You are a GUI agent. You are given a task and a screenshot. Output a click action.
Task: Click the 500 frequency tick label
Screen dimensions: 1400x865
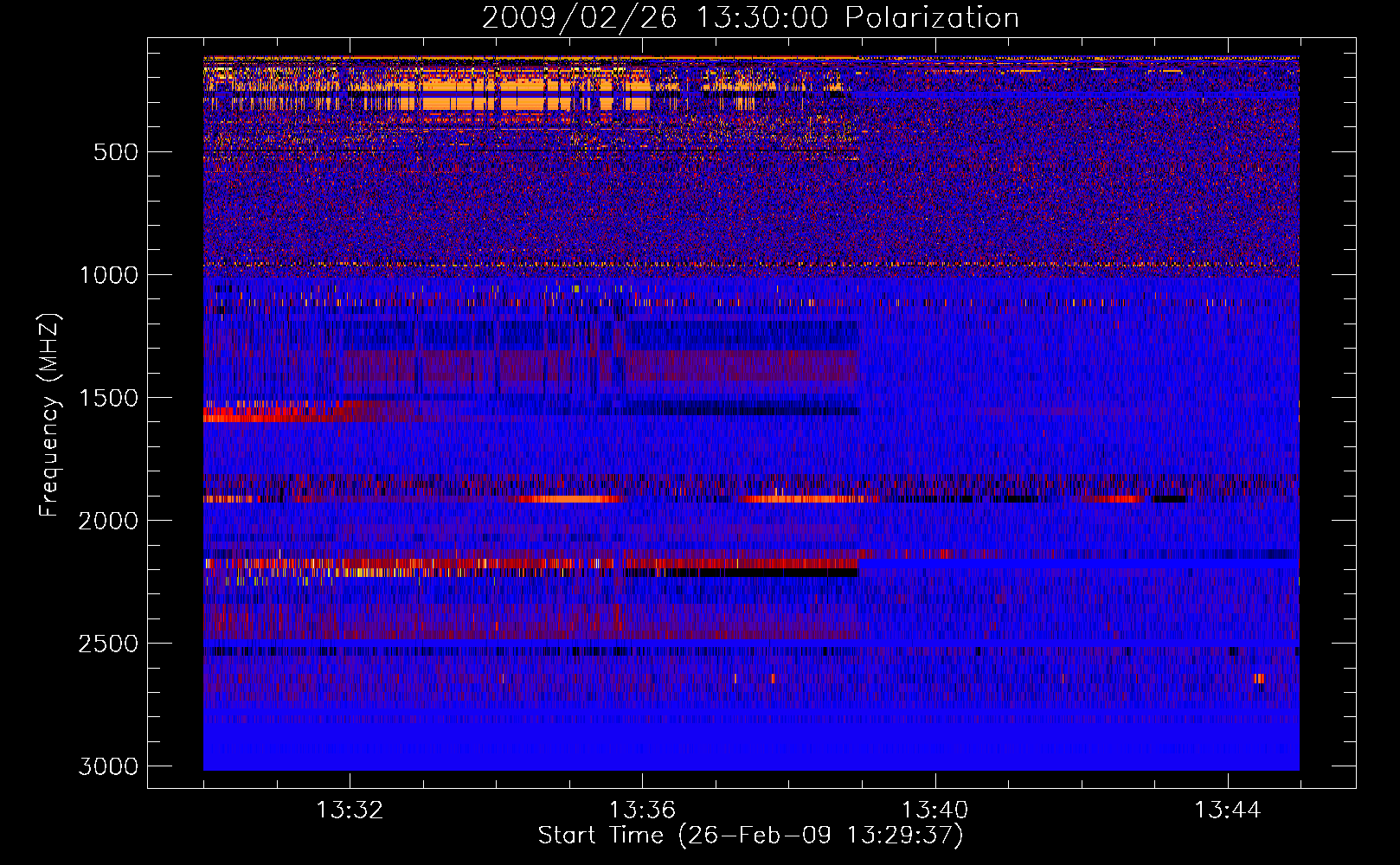tap(116, 152)
